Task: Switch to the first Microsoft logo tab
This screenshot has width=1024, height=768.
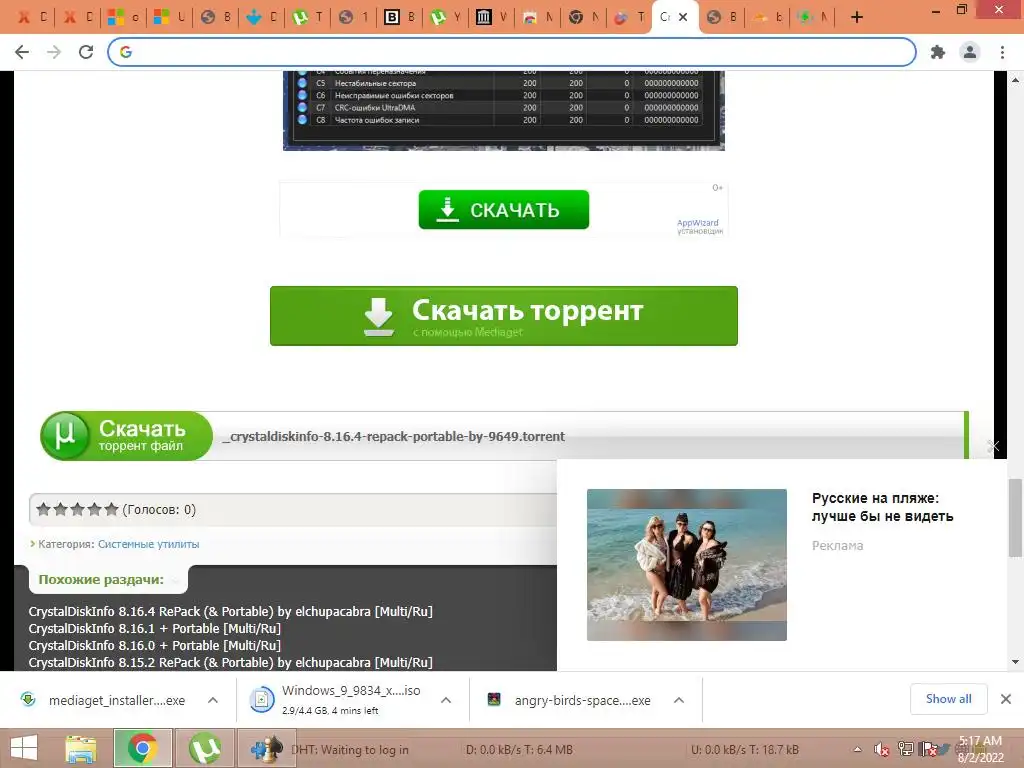Action: (123, 18)
